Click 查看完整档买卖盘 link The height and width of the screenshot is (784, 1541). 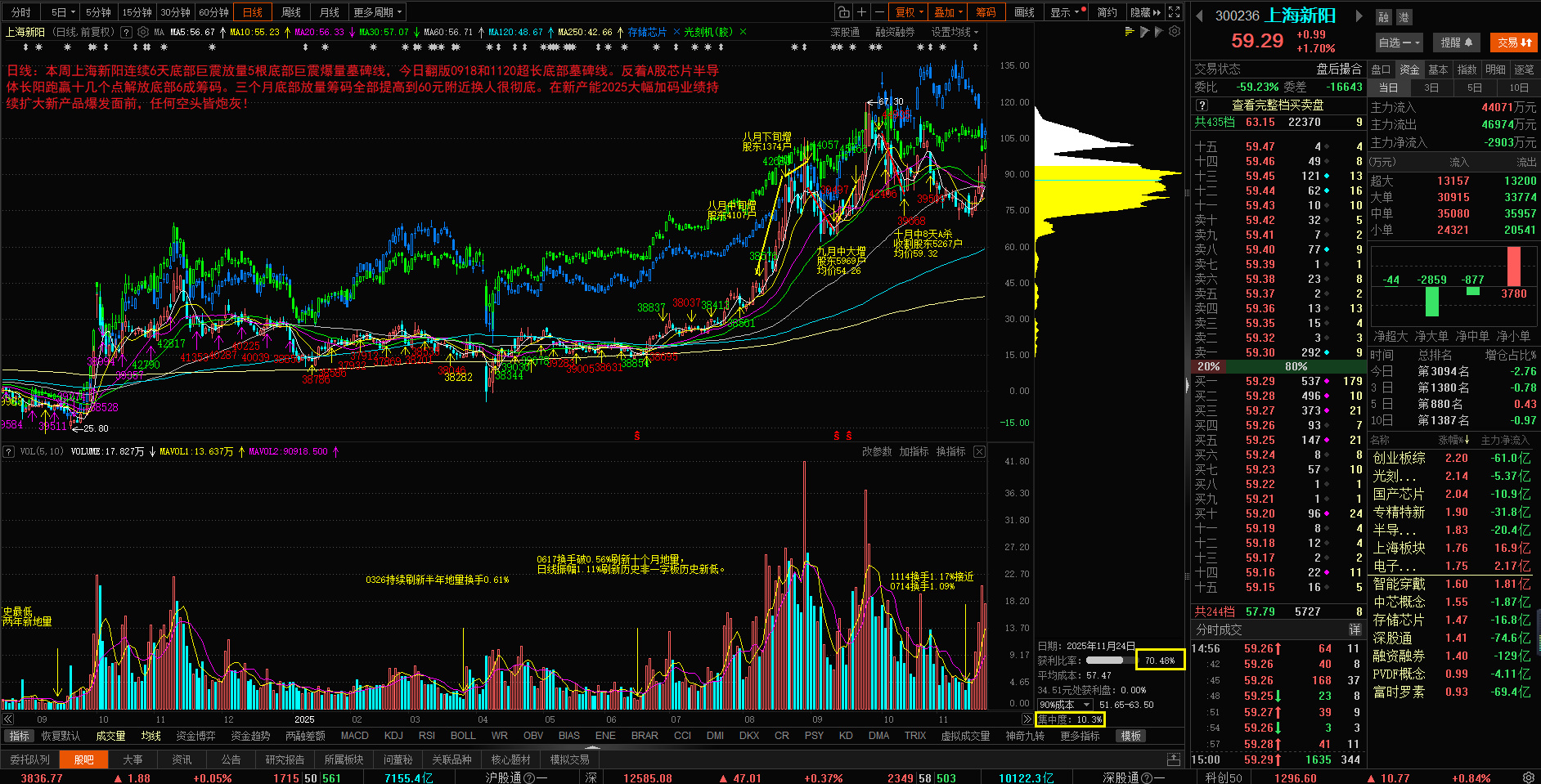coord(1278,105)
